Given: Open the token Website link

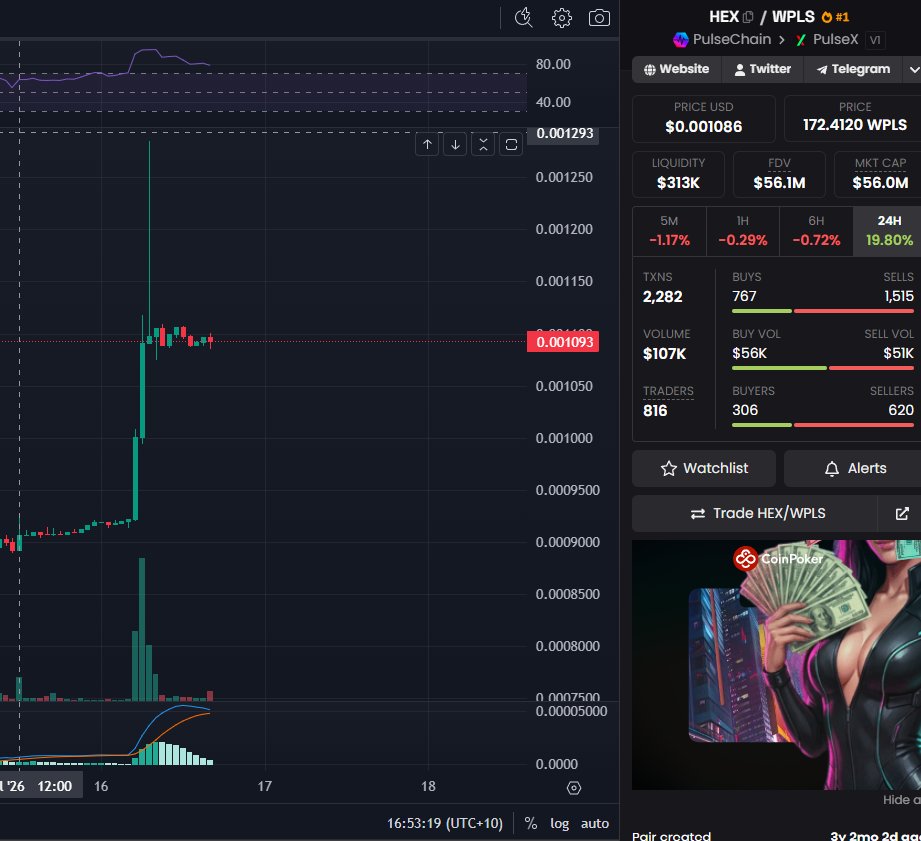Looking at the screenshot, I should pos(676,69).
